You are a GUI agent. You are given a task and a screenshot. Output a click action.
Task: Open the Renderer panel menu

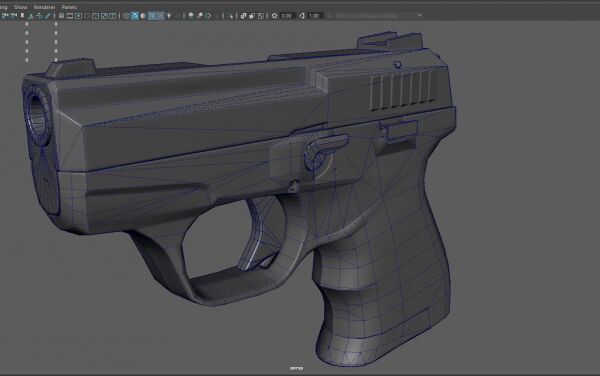click(x=44, y=7)
